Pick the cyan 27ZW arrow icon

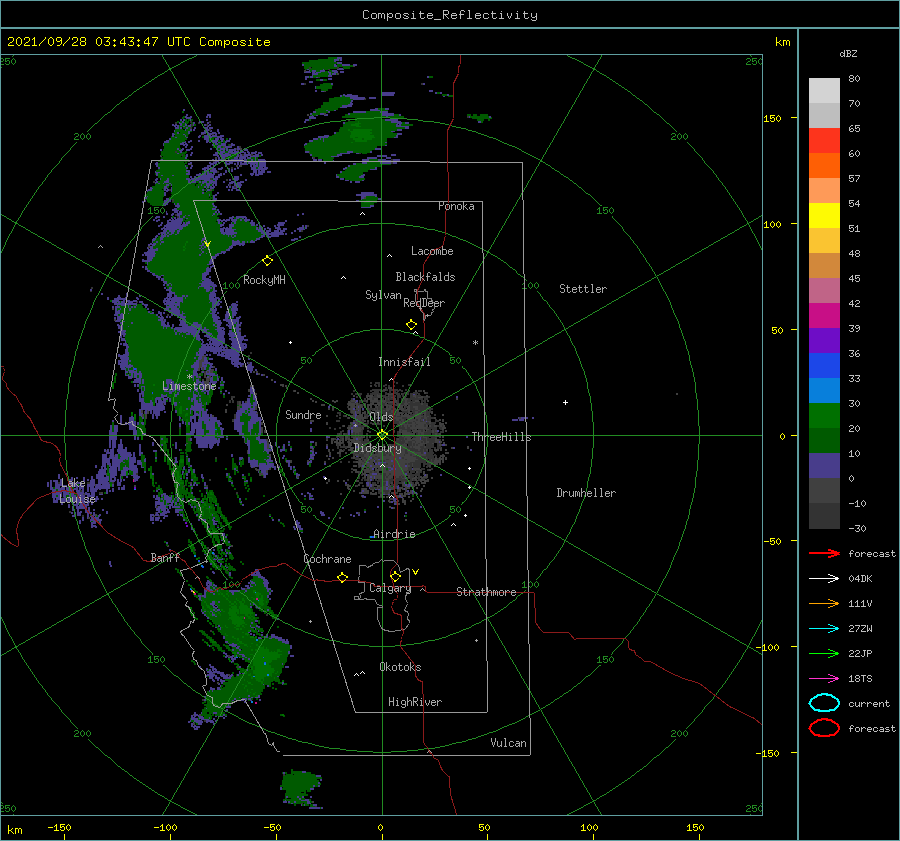tap(824, 629)
